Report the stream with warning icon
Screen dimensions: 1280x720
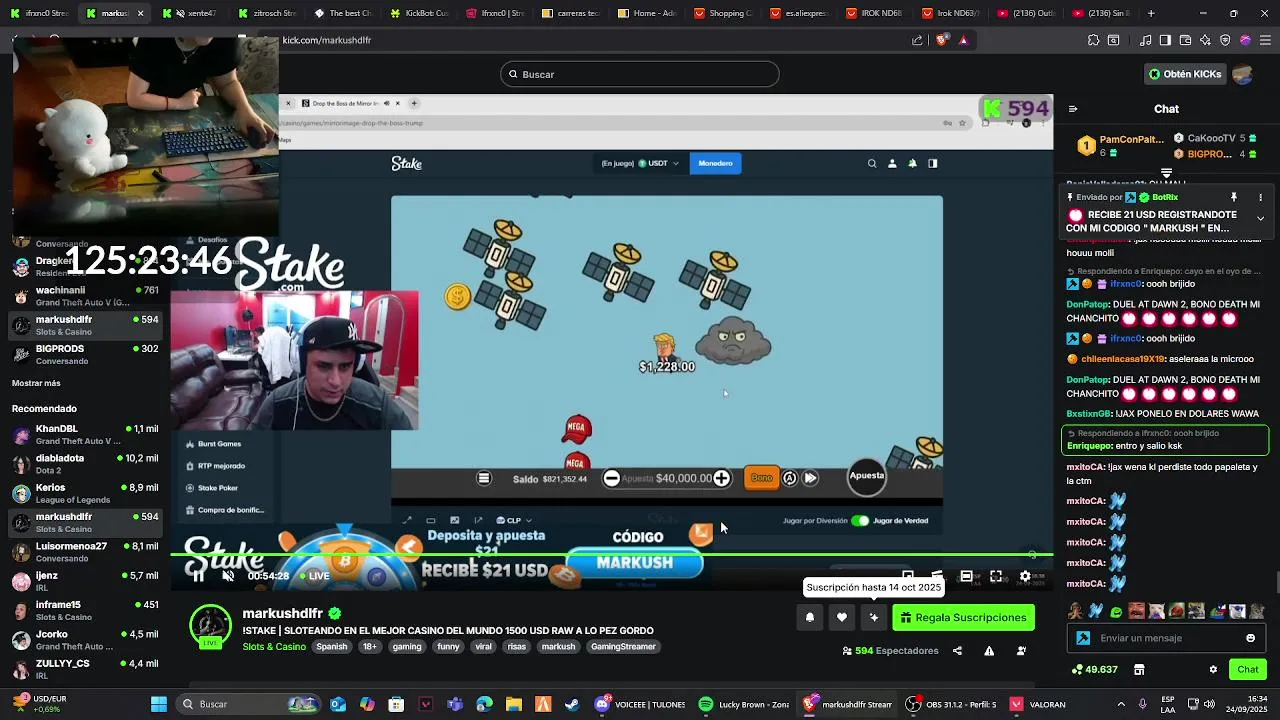989,651
